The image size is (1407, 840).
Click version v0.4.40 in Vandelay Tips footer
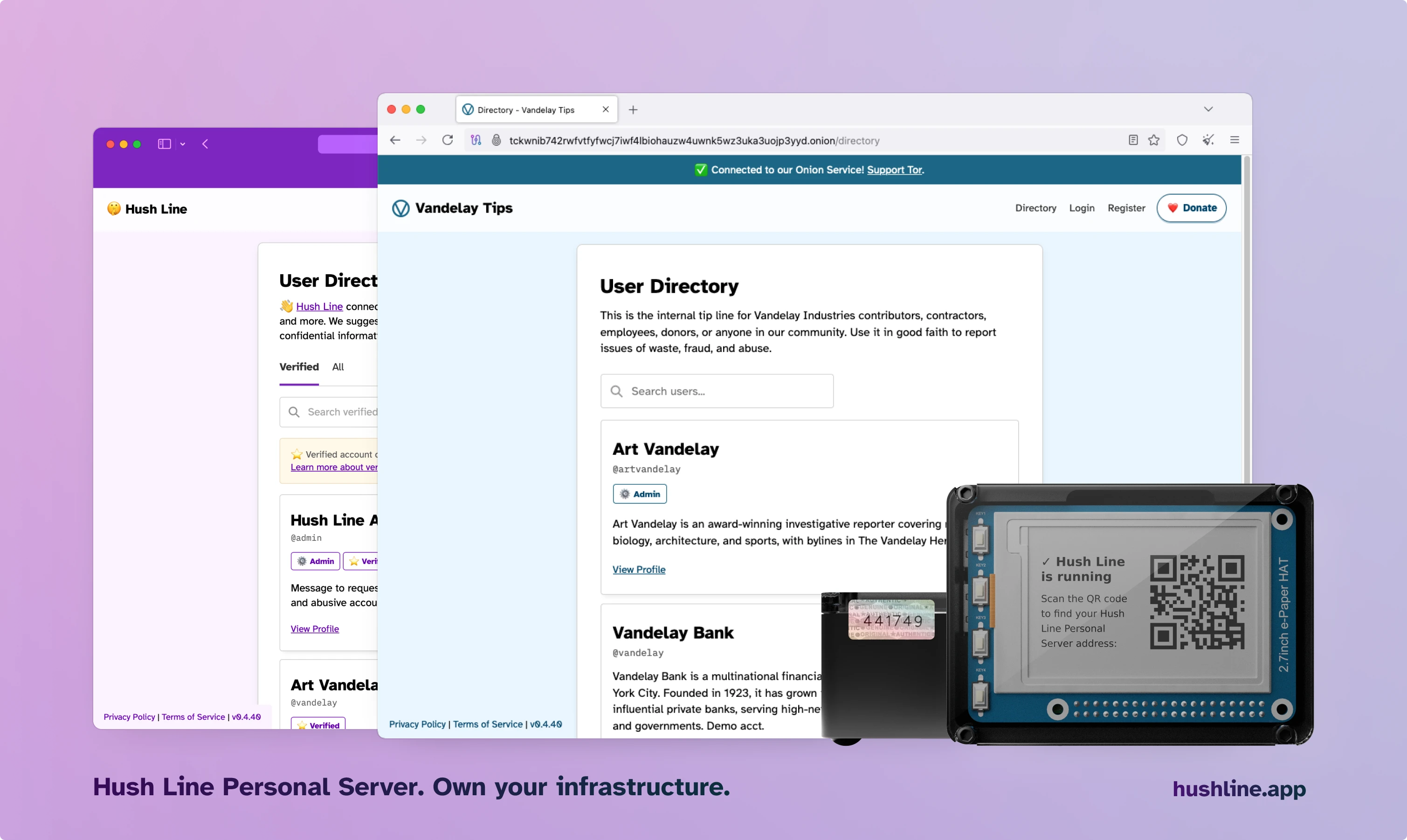pos(545,724)
